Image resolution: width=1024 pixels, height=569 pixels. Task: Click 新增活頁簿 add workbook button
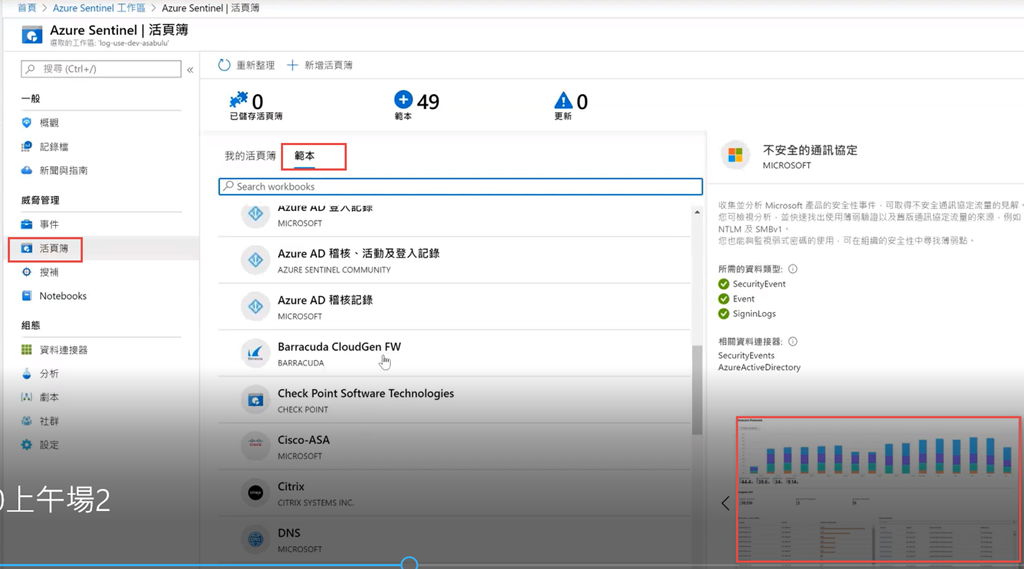[x=320, y=65]
